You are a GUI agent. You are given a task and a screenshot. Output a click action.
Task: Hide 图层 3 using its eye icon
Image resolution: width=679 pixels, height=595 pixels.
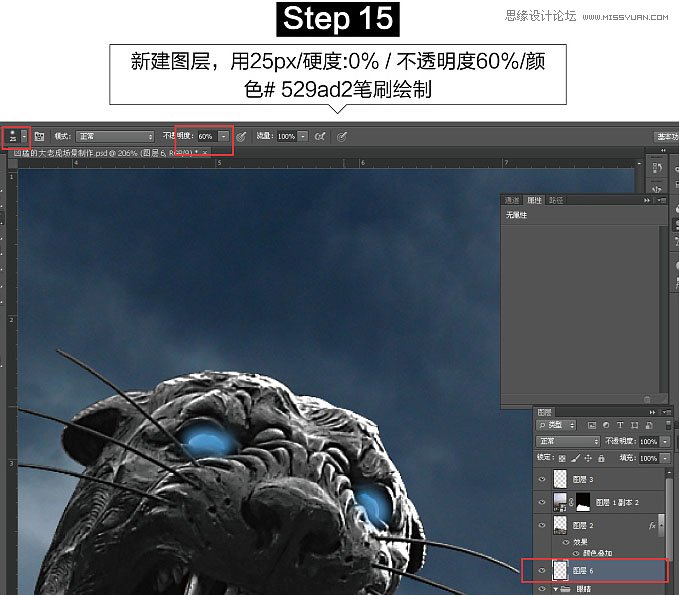[544, 480]
